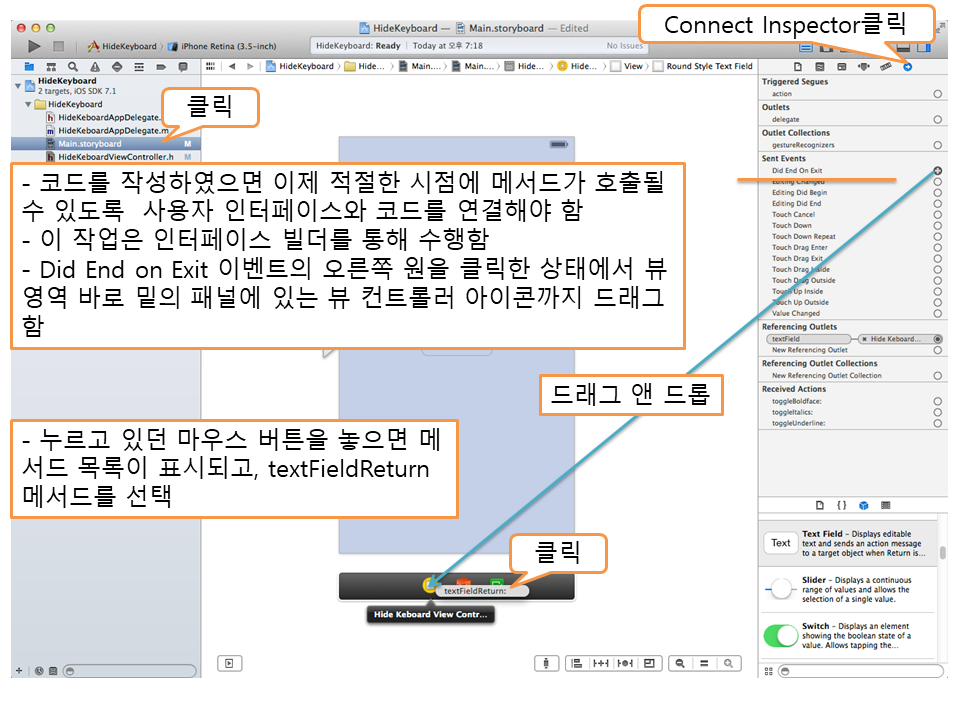Open the Connections inspector arrow icon

[907, 67]
